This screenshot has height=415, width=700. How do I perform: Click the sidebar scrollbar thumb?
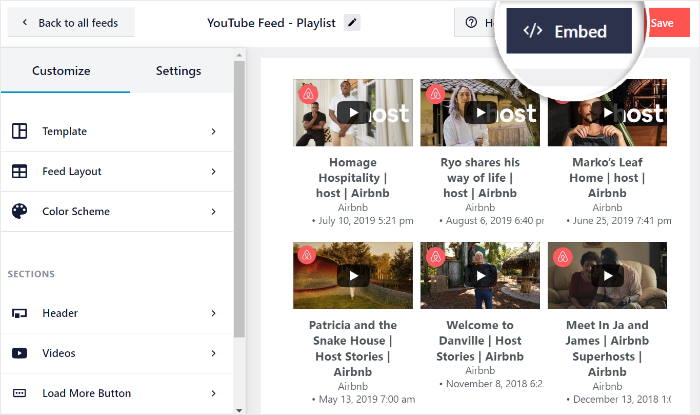(x=239, y=199)
